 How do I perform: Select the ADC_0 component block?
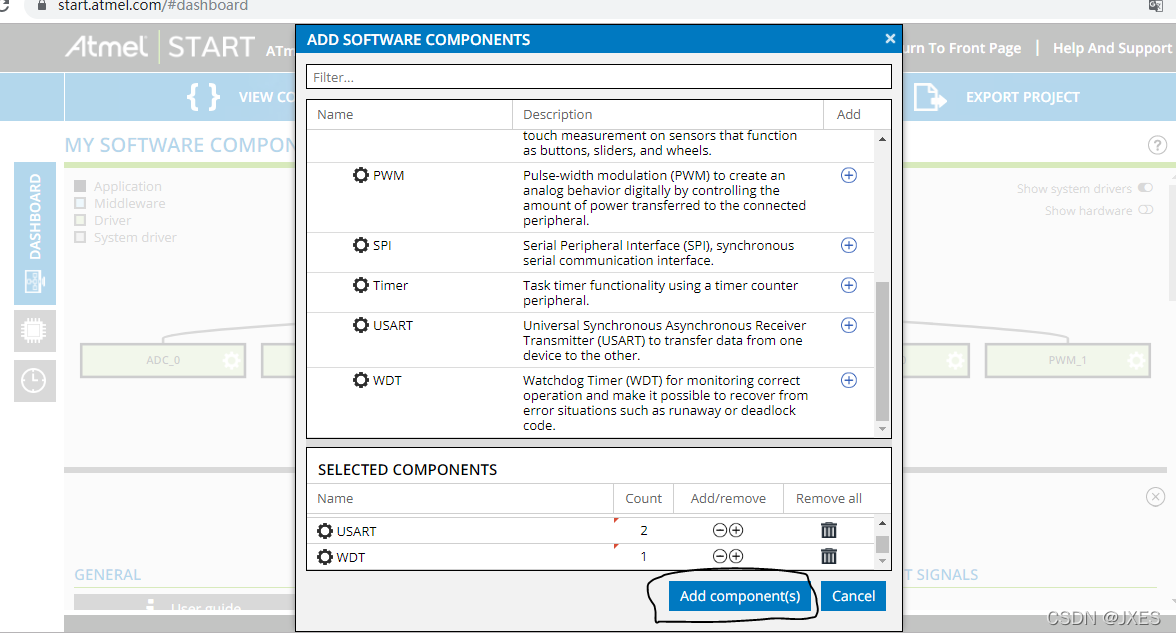163,361
